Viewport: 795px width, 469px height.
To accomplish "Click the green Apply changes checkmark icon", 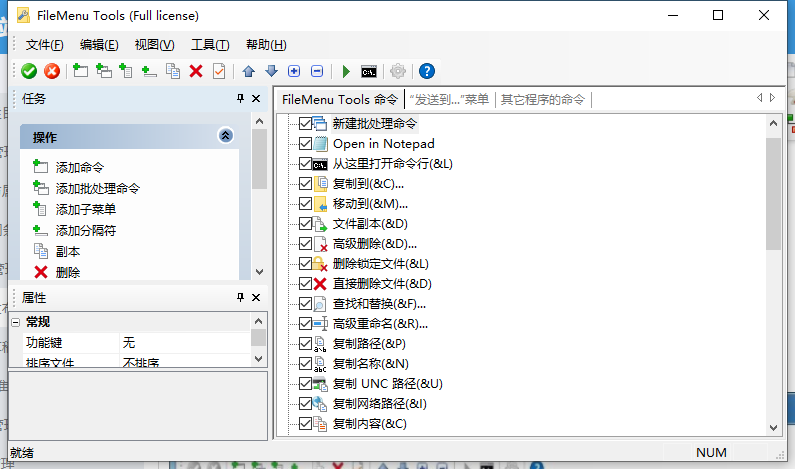I will [29, 71].
